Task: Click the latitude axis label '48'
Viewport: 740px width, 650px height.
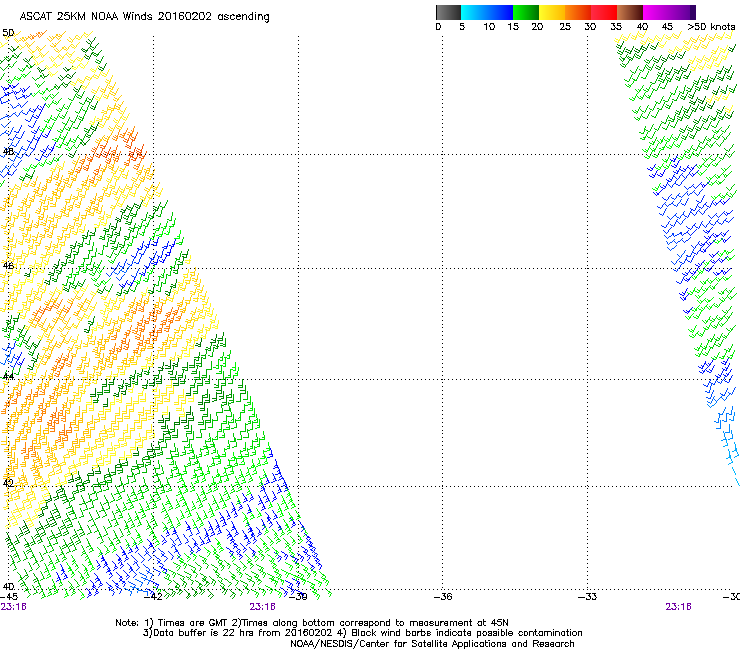Action: pyautogui.click(x=8, y=152)
